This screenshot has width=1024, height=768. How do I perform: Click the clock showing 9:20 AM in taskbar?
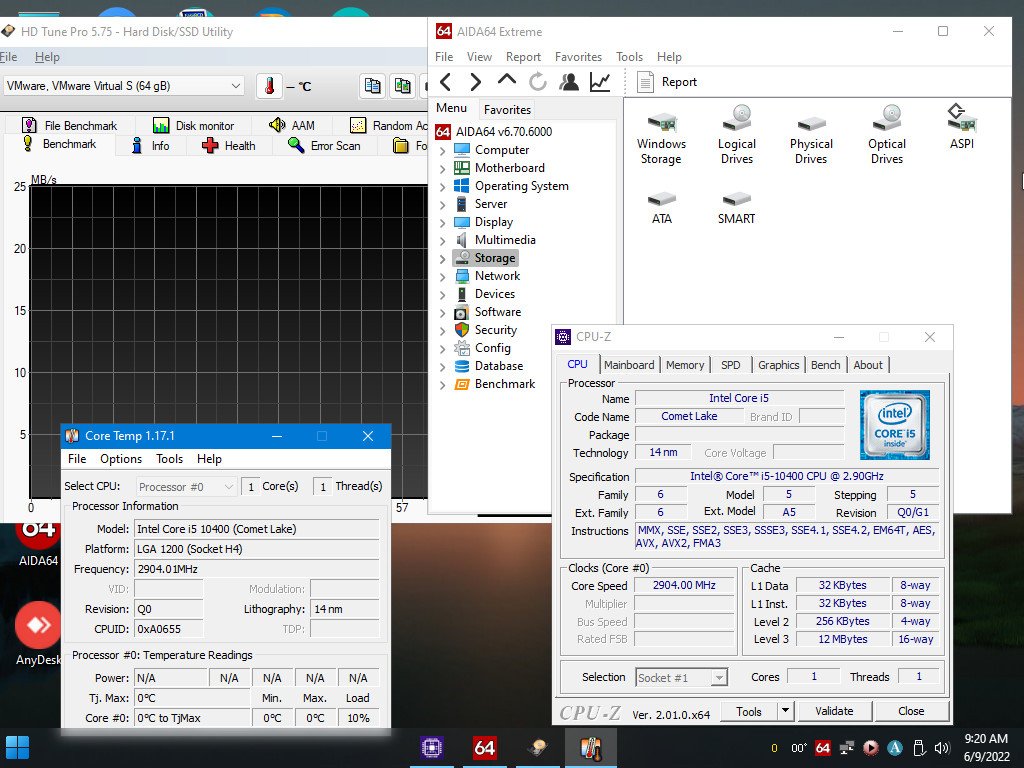[986, 739]
